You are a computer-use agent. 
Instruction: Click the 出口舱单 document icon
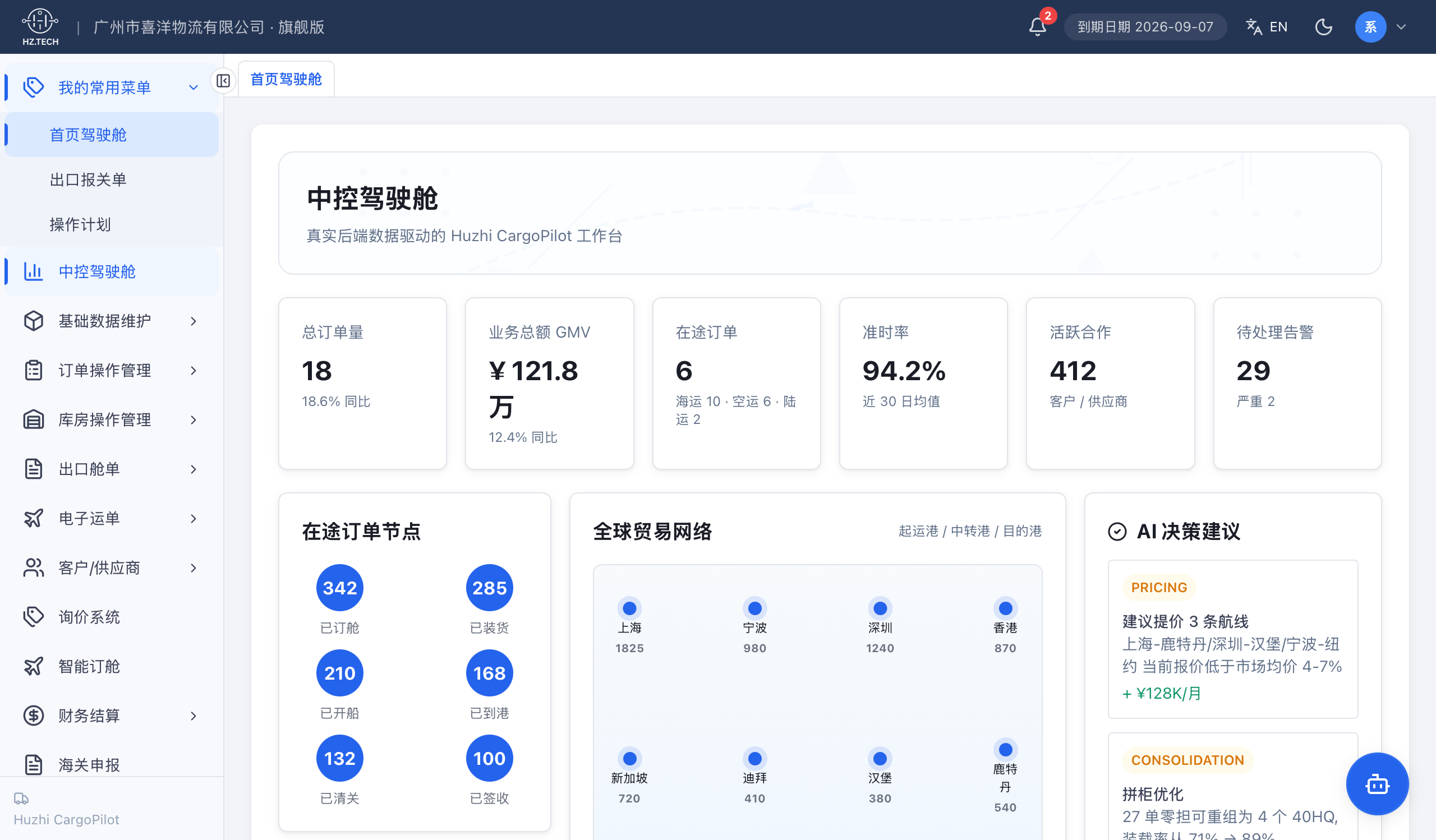coord(33,469)
